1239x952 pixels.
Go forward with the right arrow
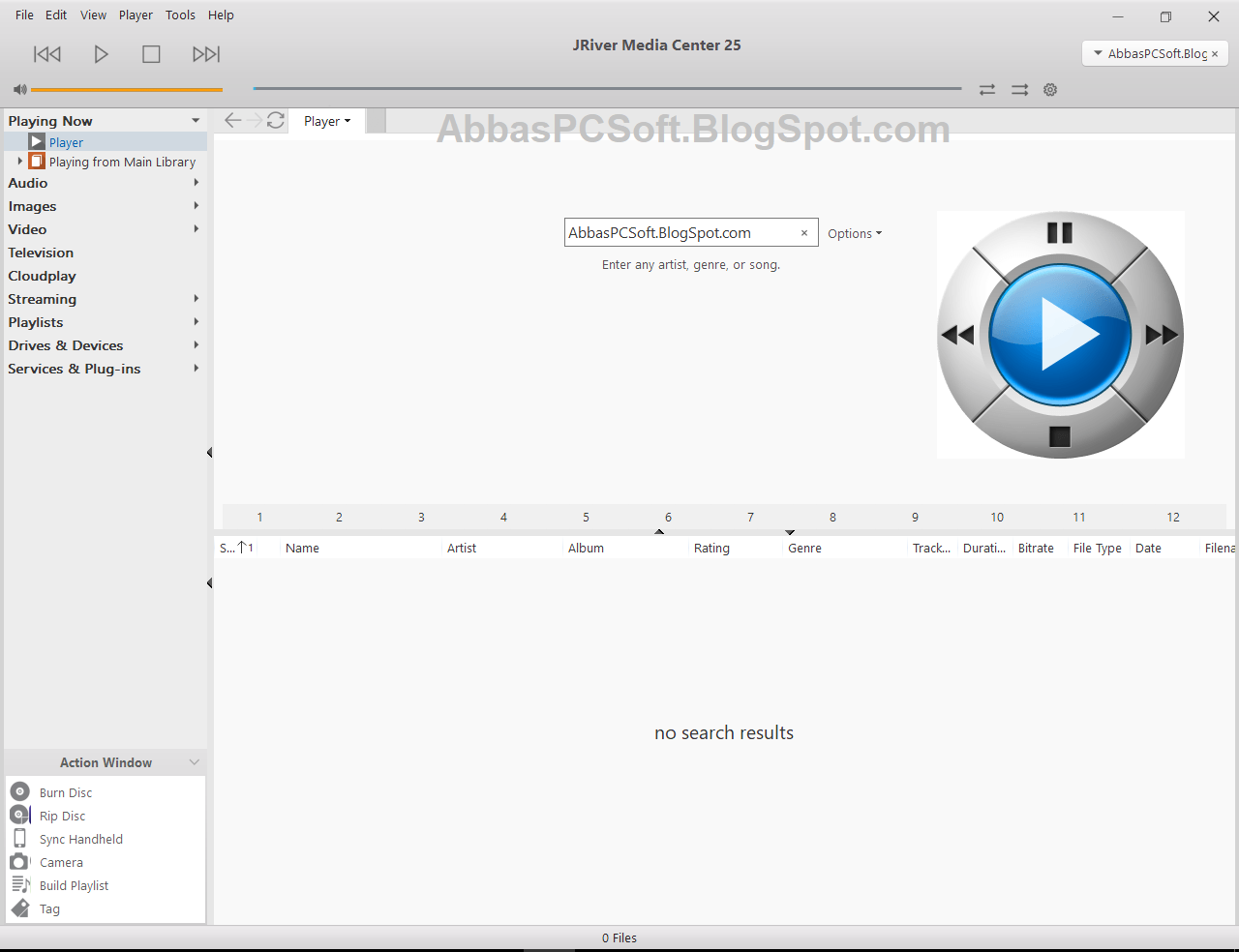click(255, 120)
